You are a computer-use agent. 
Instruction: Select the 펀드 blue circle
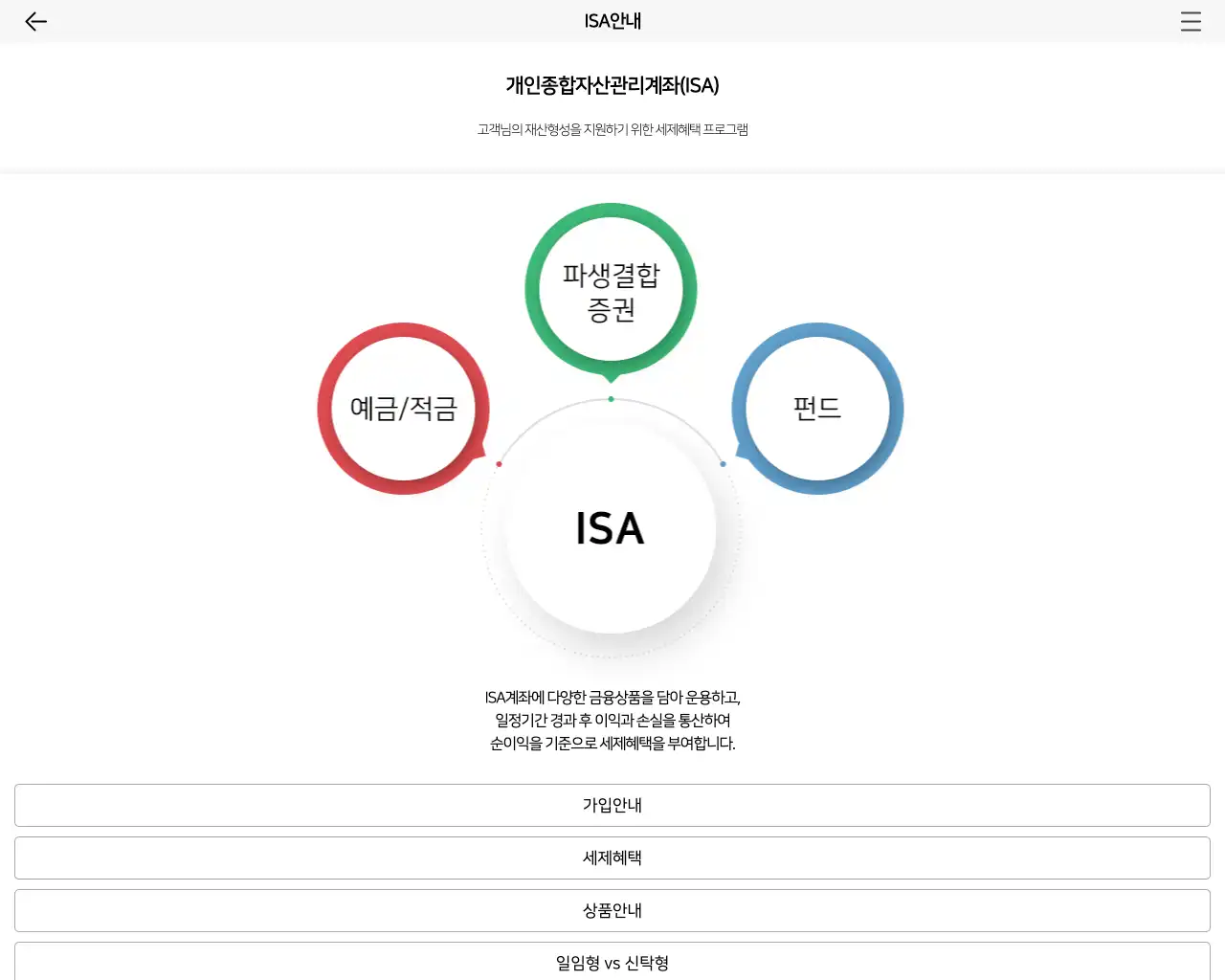tap(817, 409)
